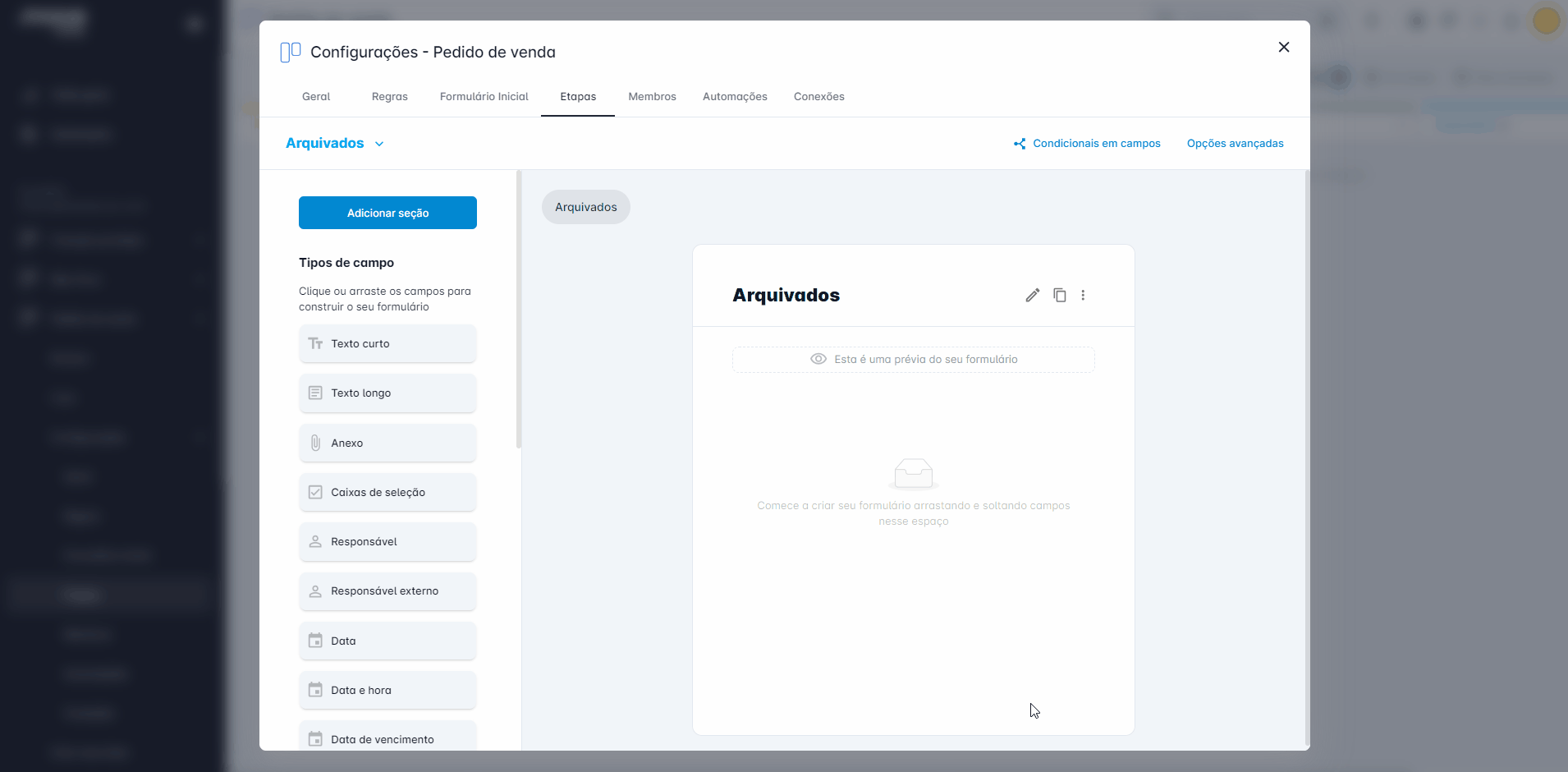Click the Data calendar icon
This screenshot has width=1568, height=772.
click(315, 641)
